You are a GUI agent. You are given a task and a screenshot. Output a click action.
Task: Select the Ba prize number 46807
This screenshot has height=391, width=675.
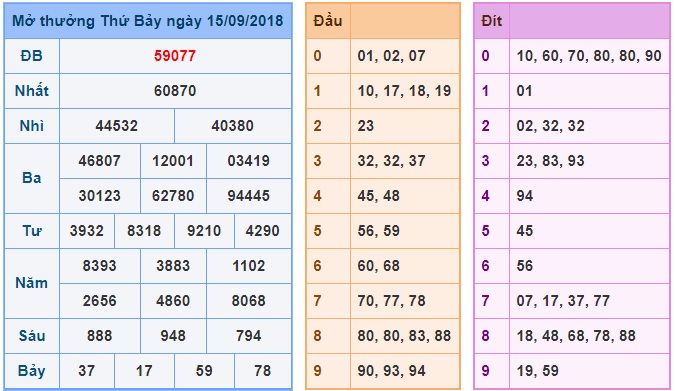pos(99,161)
